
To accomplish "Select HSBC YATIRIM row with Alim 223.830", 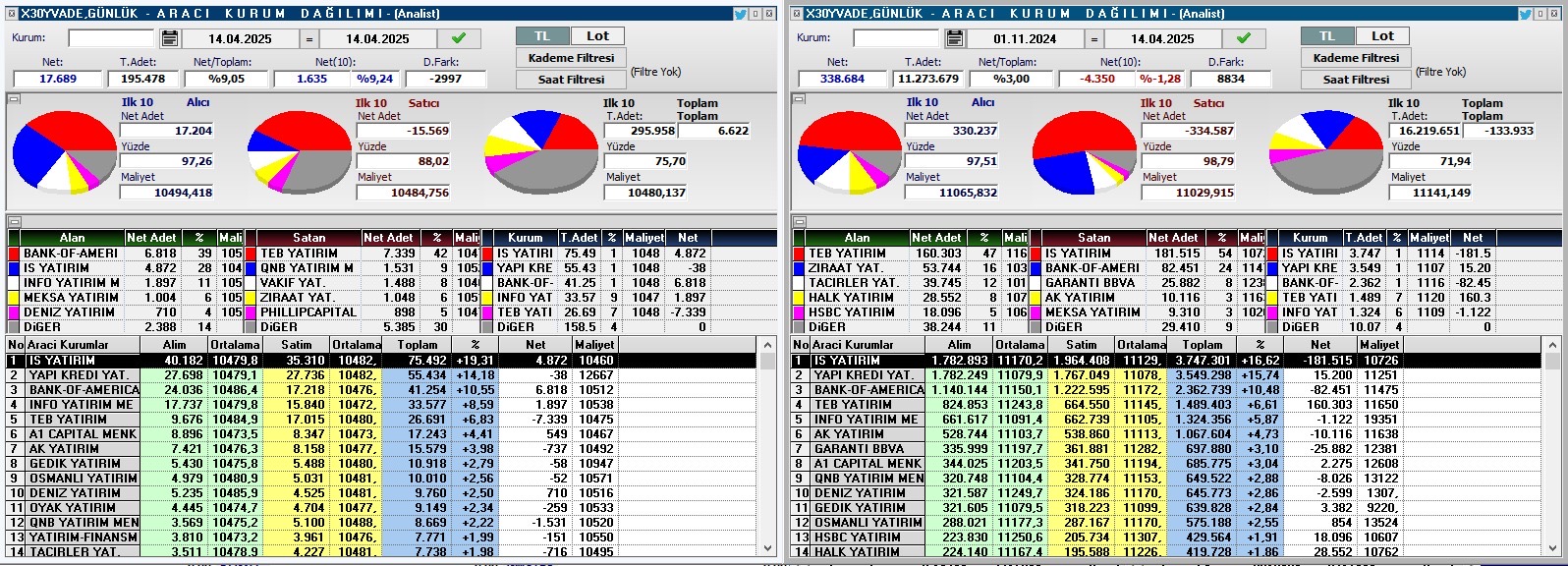I will [x=1166, y=538].
